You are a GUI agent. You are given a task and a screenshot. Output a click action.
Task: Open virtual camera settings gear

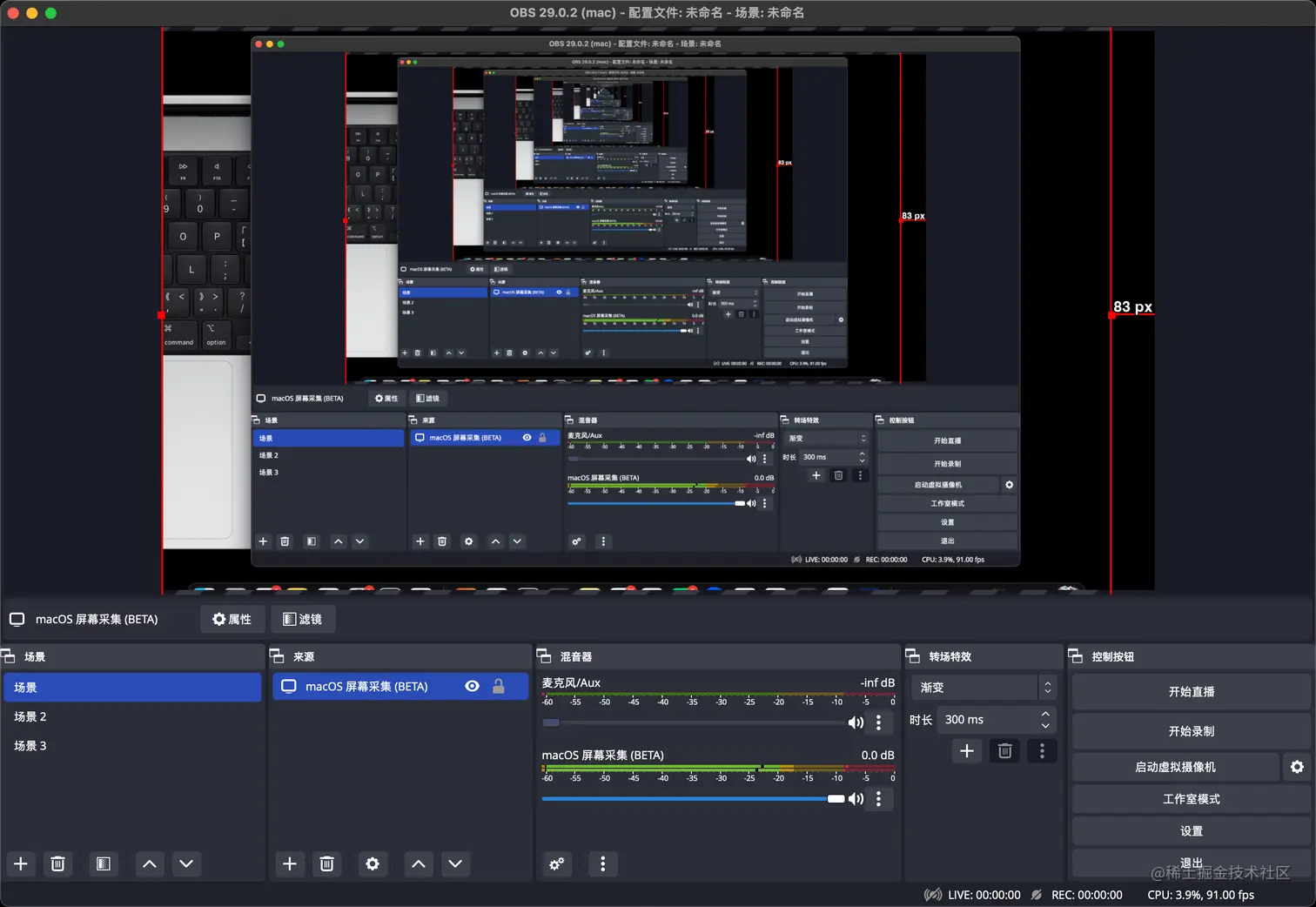click(x=1297, y=767)
